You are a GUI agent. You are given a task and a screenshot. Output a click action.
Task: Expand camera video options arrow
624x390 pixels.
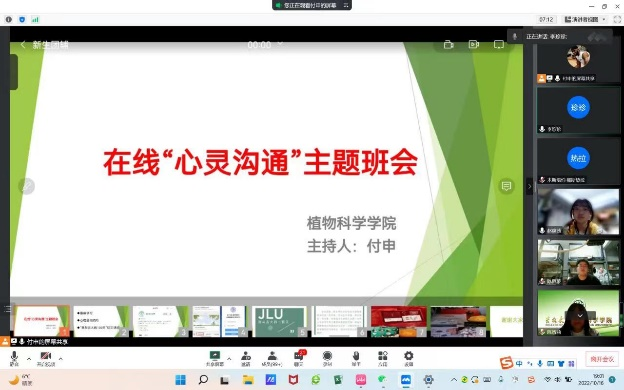click(x=60, y=359)
